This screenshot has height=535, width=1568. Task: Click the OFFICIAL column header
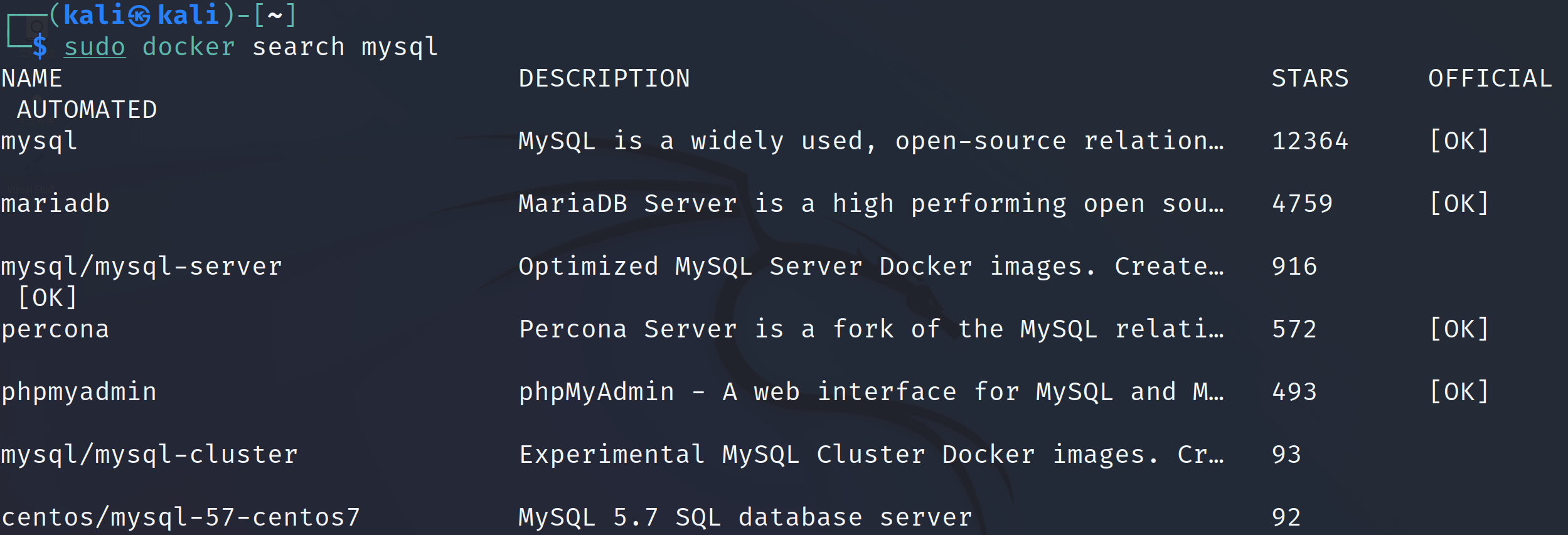click(1490, 78)
